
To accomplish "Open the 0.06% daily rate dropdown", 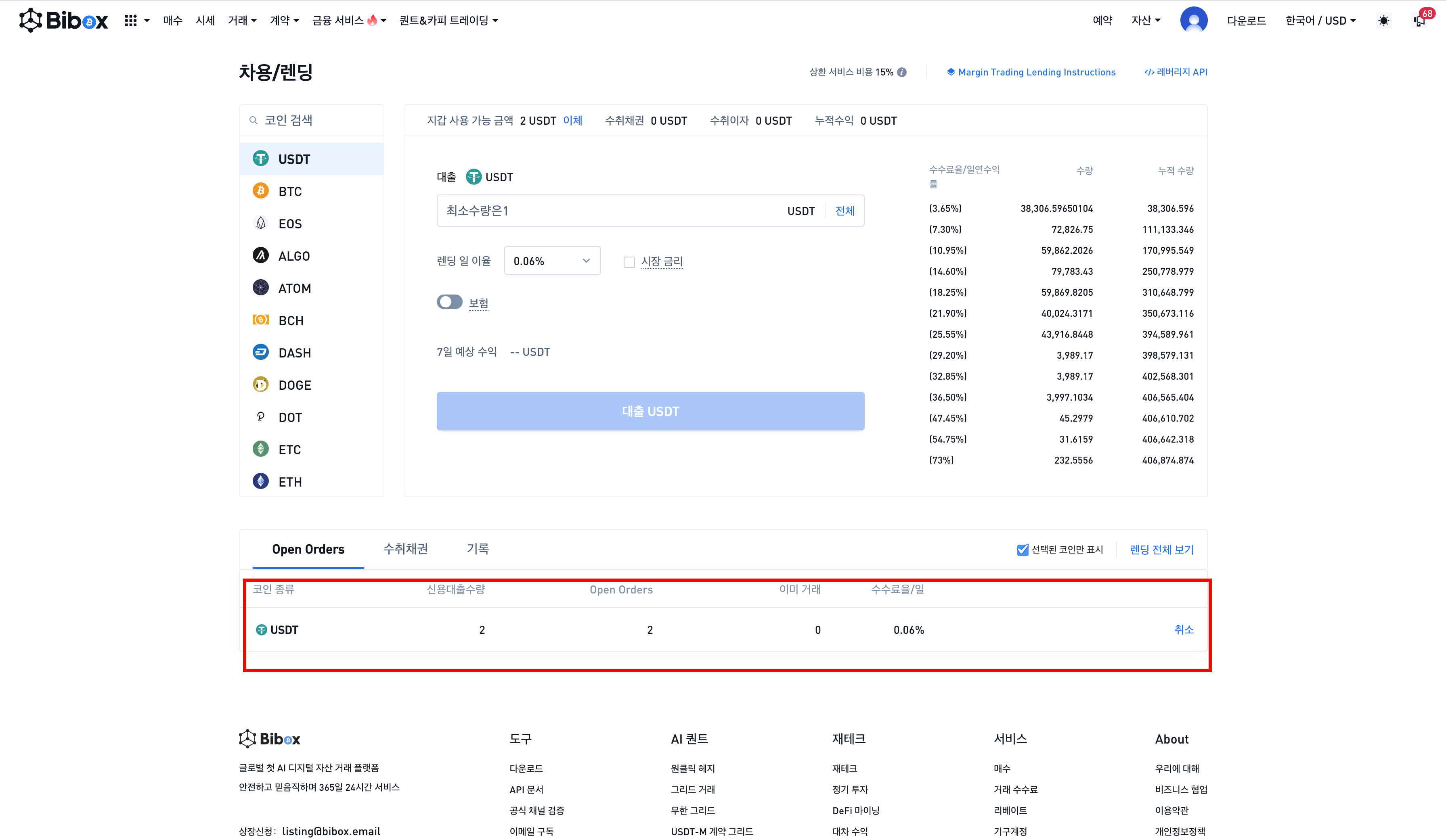I will point(552,261).
